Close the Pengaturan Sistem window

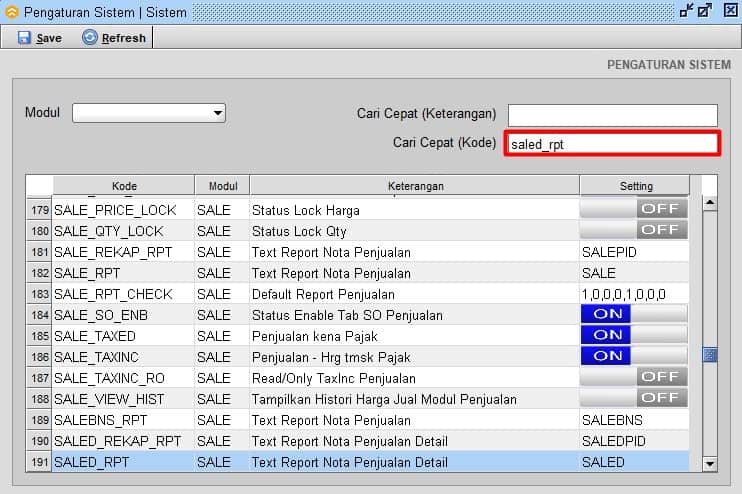727,11
